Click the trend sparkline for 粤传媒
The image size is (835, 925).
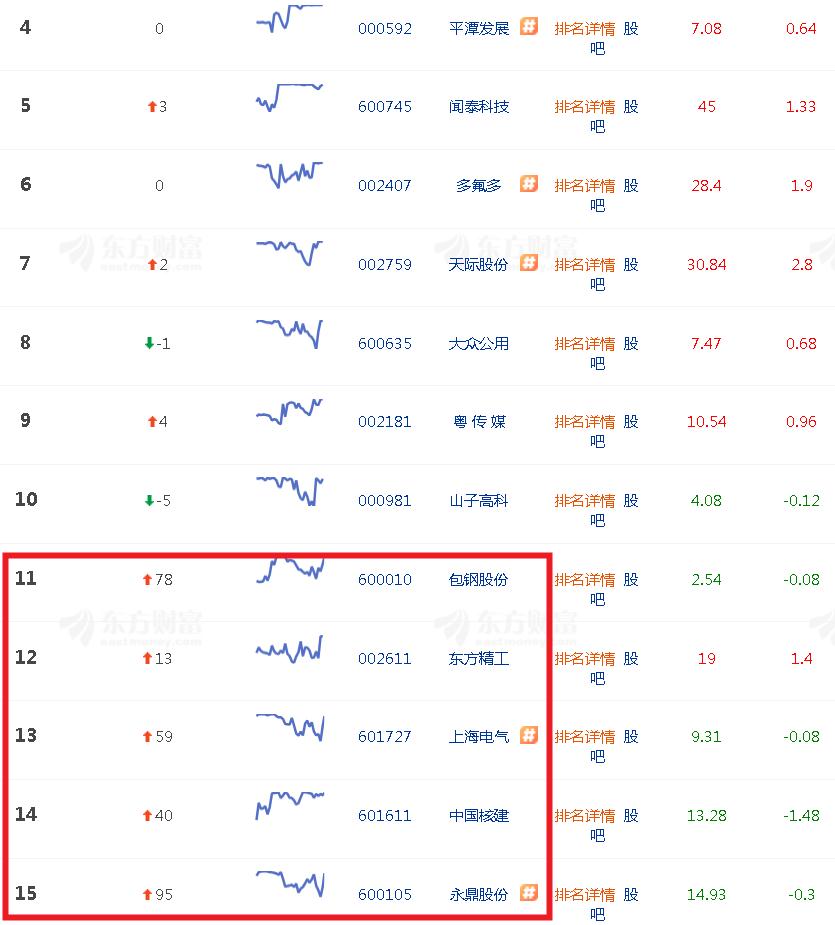tap(290, 411)
